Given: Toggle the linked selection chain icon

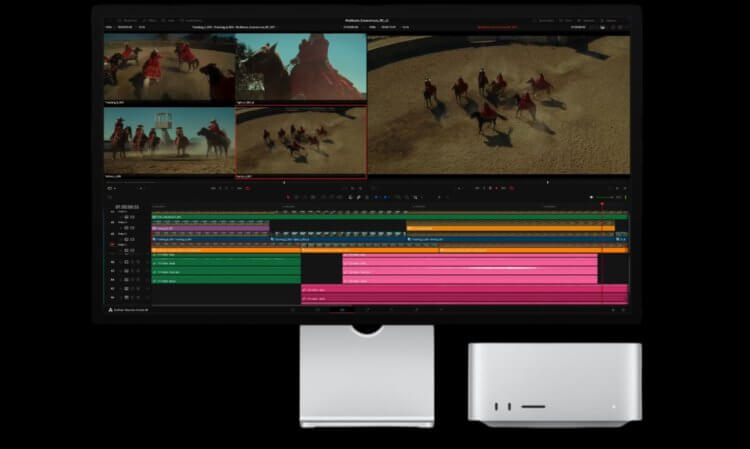Looking at the screenshot, I should [x=358, y=197].
